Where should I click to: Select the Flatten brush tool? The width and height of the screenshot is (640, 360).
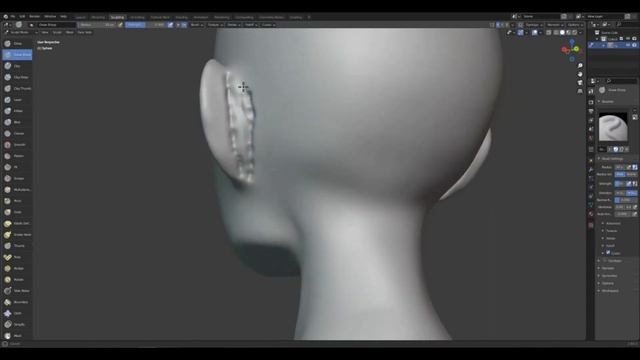tap(17, 156)
